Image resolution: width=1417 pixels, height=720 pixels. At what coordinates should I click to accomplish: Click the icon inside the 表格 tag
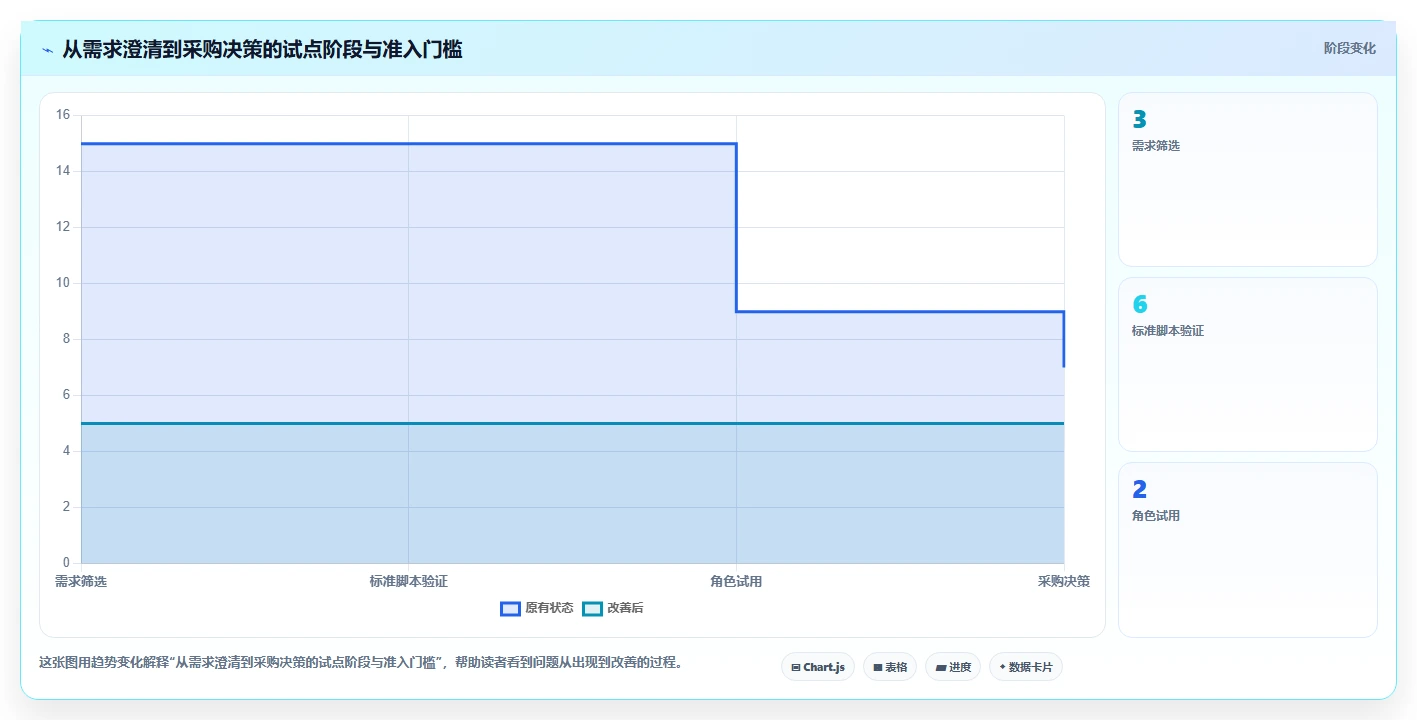tap(878, 667)
